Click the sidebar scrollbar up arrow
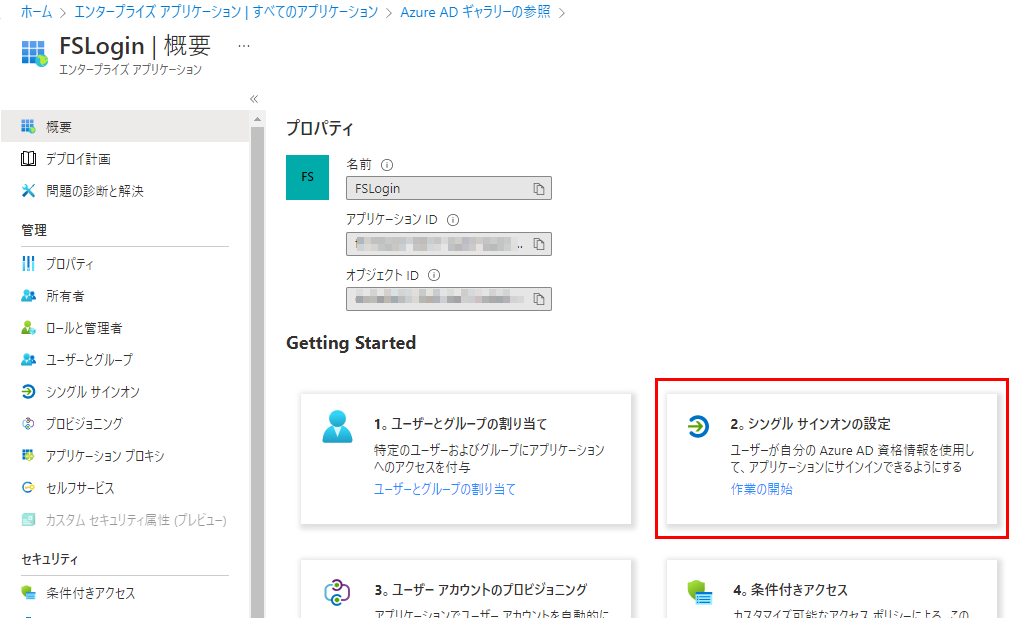 click(x=257, y=119)
